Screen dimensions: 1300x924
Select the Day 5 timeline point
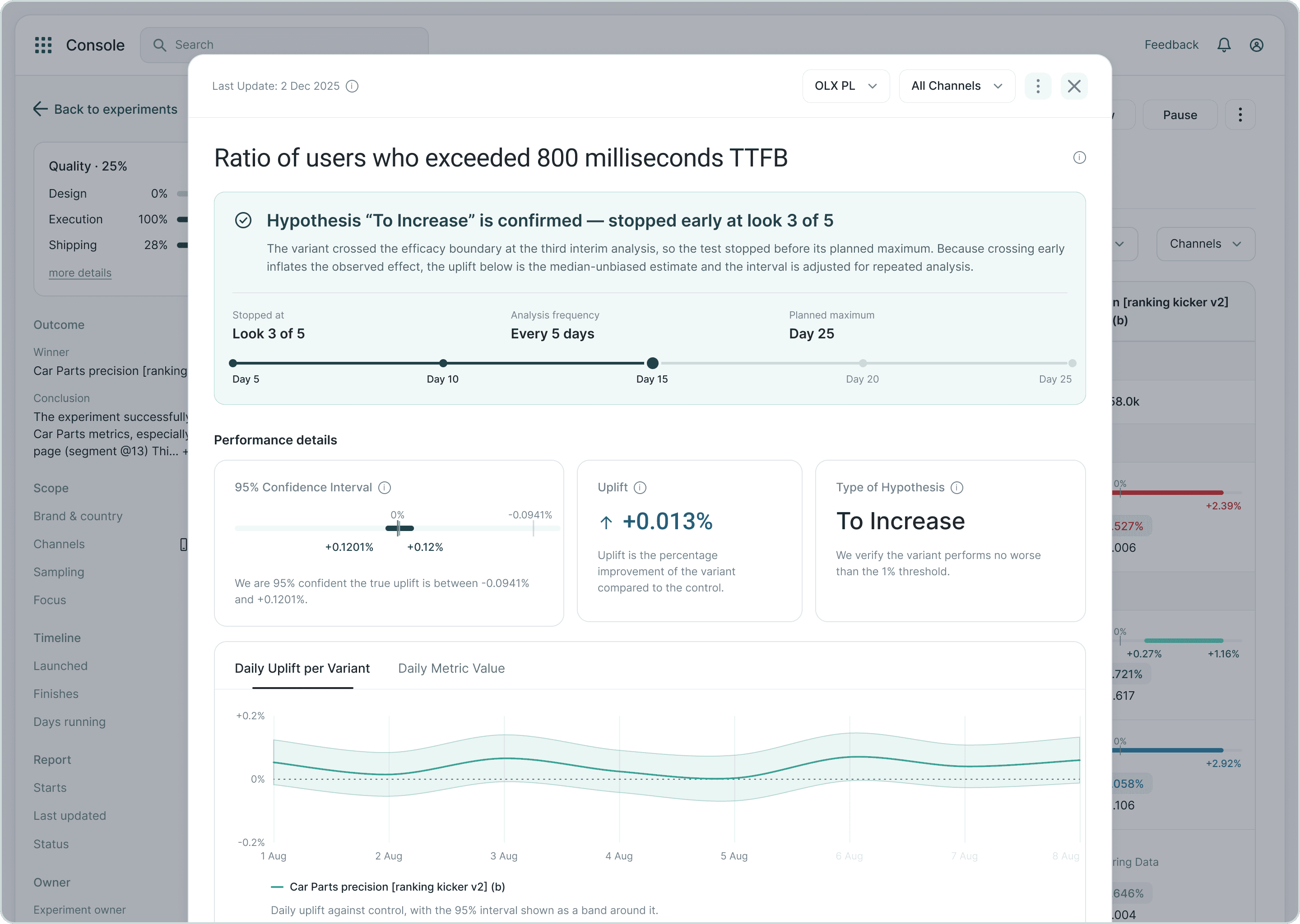(x=233, y=363)
